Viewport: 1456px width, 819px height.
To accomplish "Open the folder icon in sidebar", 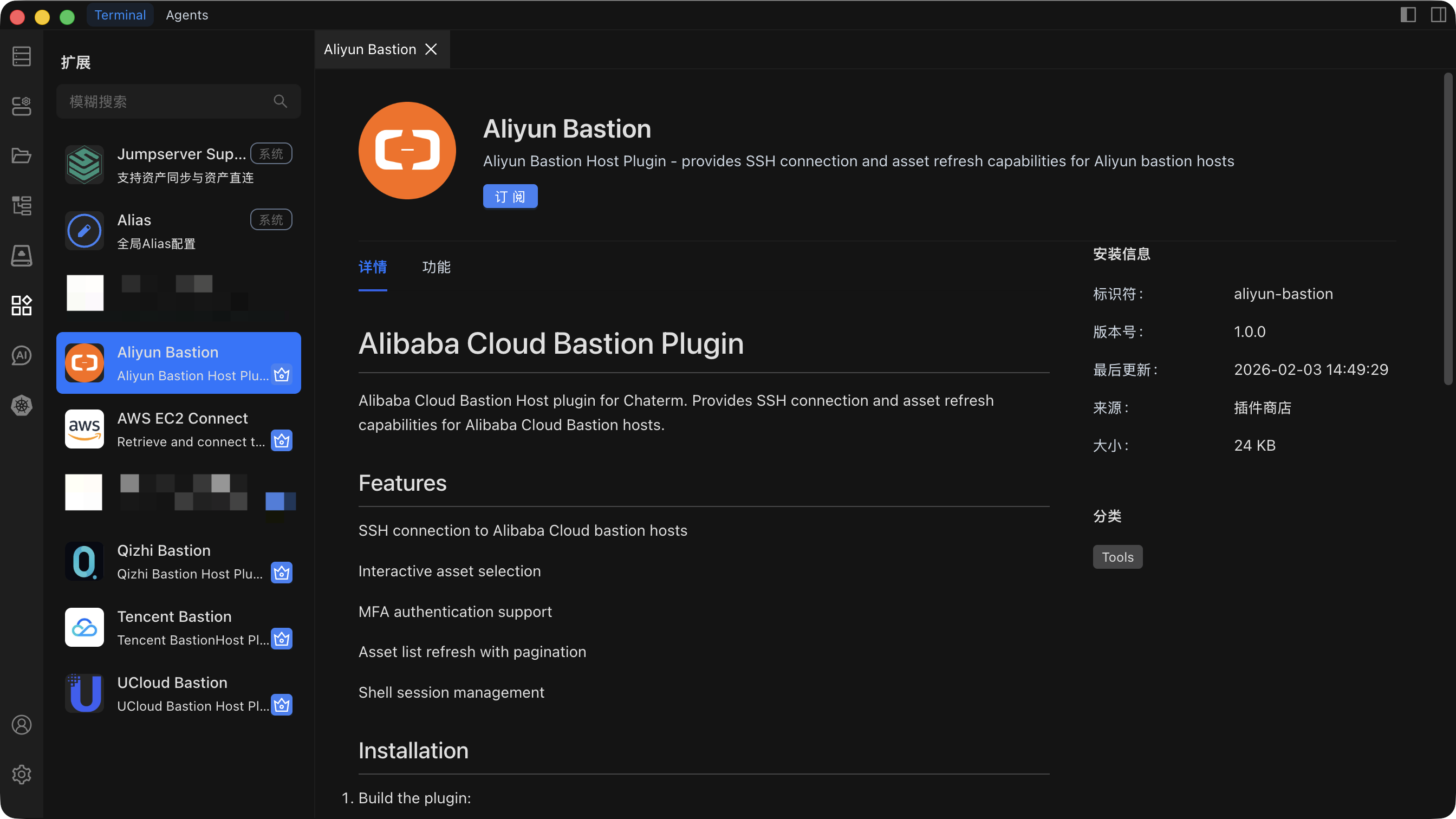I will tap(22, 155).
